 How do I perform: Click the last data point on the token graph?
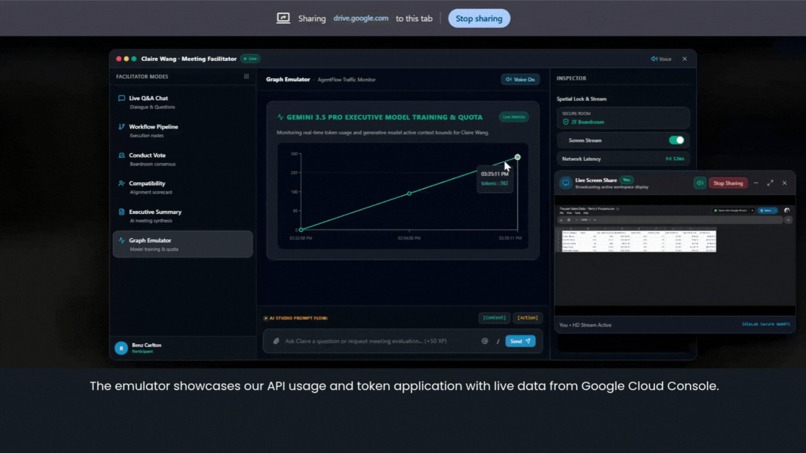tap(518, 157)
